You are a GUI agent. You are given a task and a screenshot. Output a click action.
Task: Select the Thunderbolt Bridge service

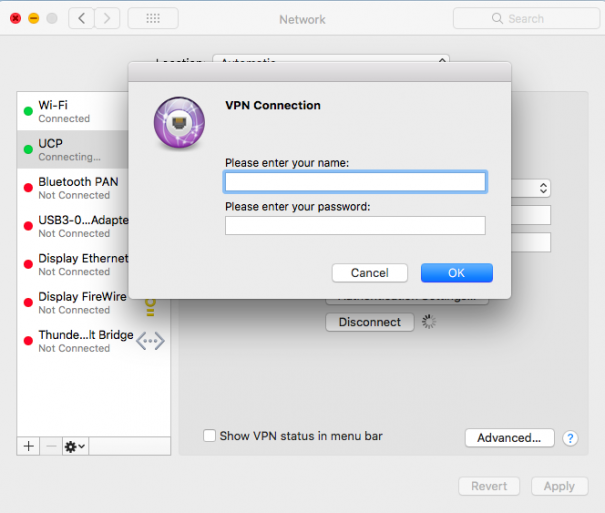[93, 341]
